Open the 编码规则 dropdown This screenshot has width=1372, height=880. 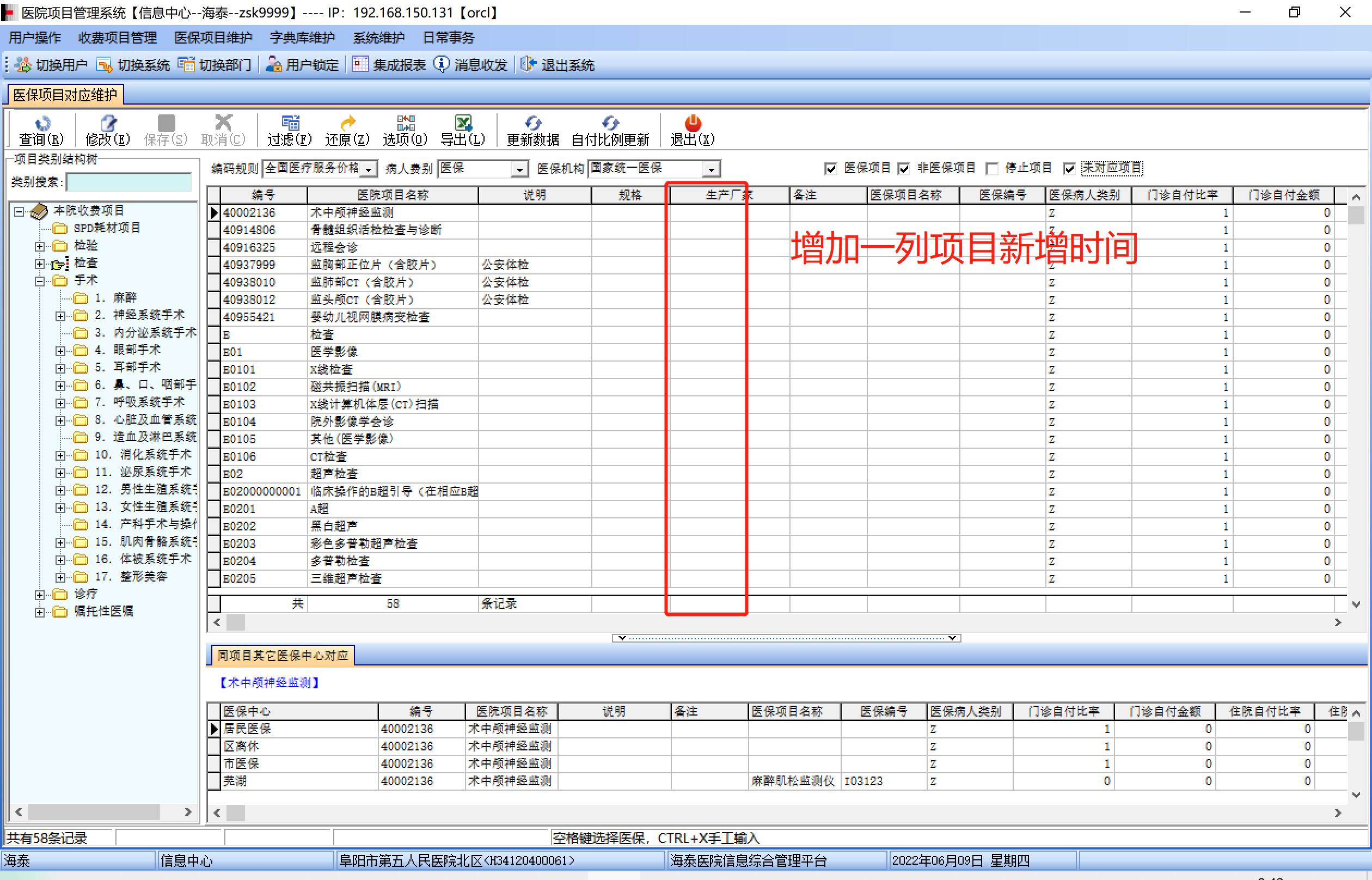click(x=370, y=169)
